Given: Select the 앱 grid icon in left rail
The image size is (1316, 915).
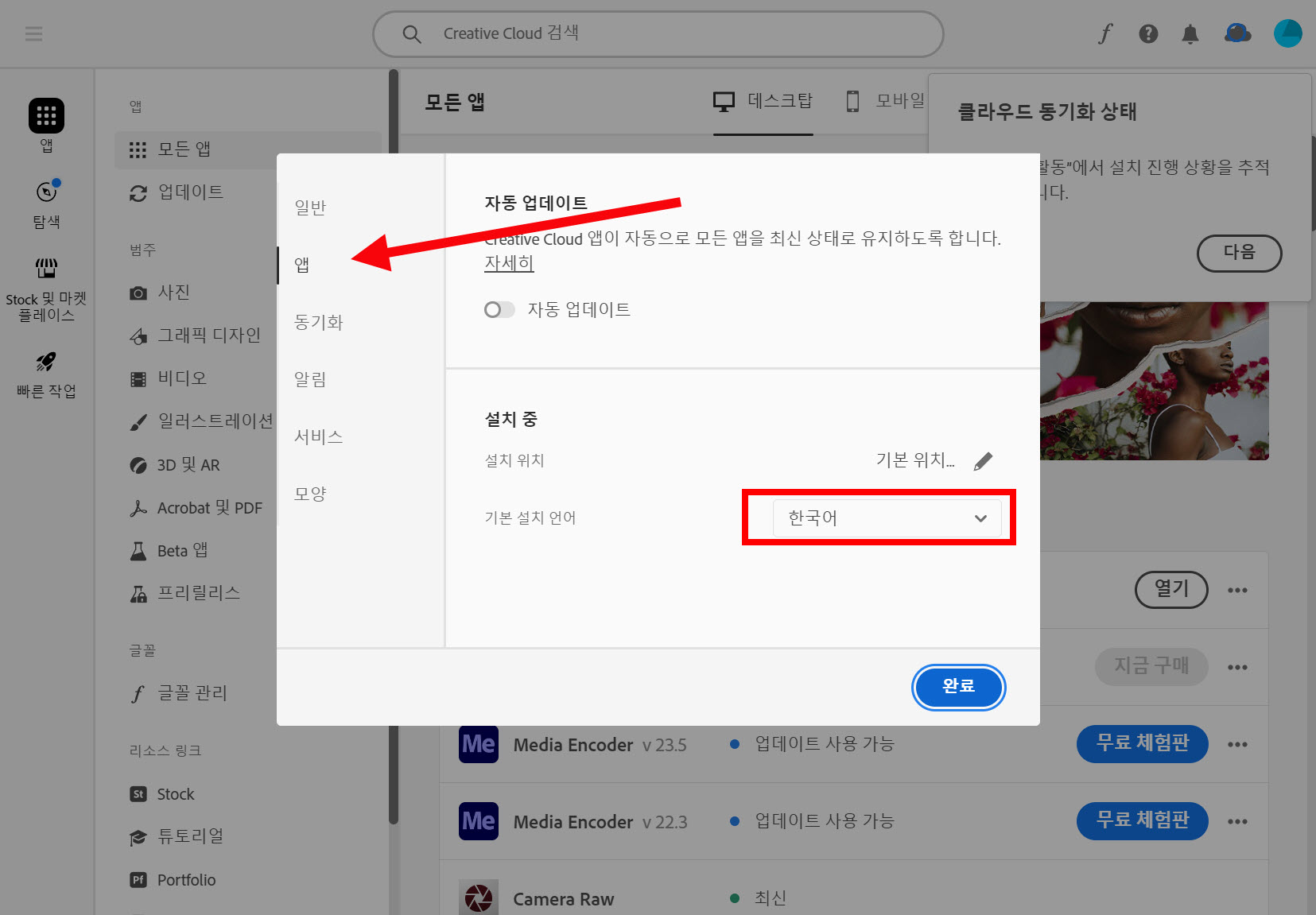Looking at the screenshot, I should coord(46,116).
